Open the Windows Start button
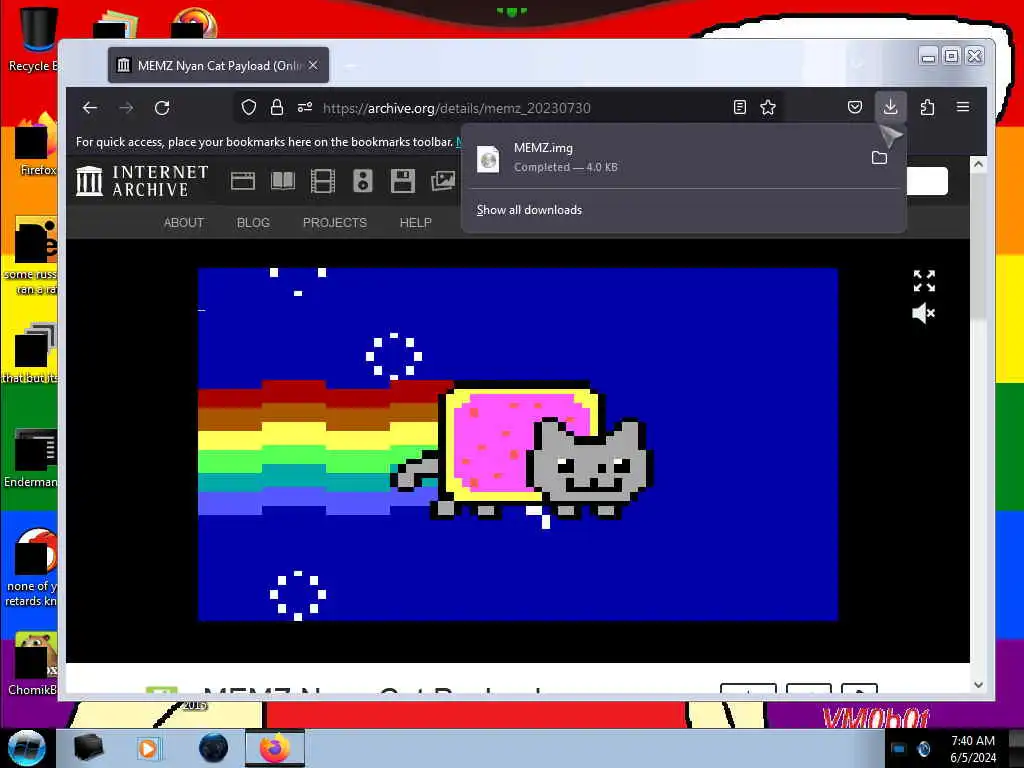Screen dimensions: 1024x768 pos(26,748)
